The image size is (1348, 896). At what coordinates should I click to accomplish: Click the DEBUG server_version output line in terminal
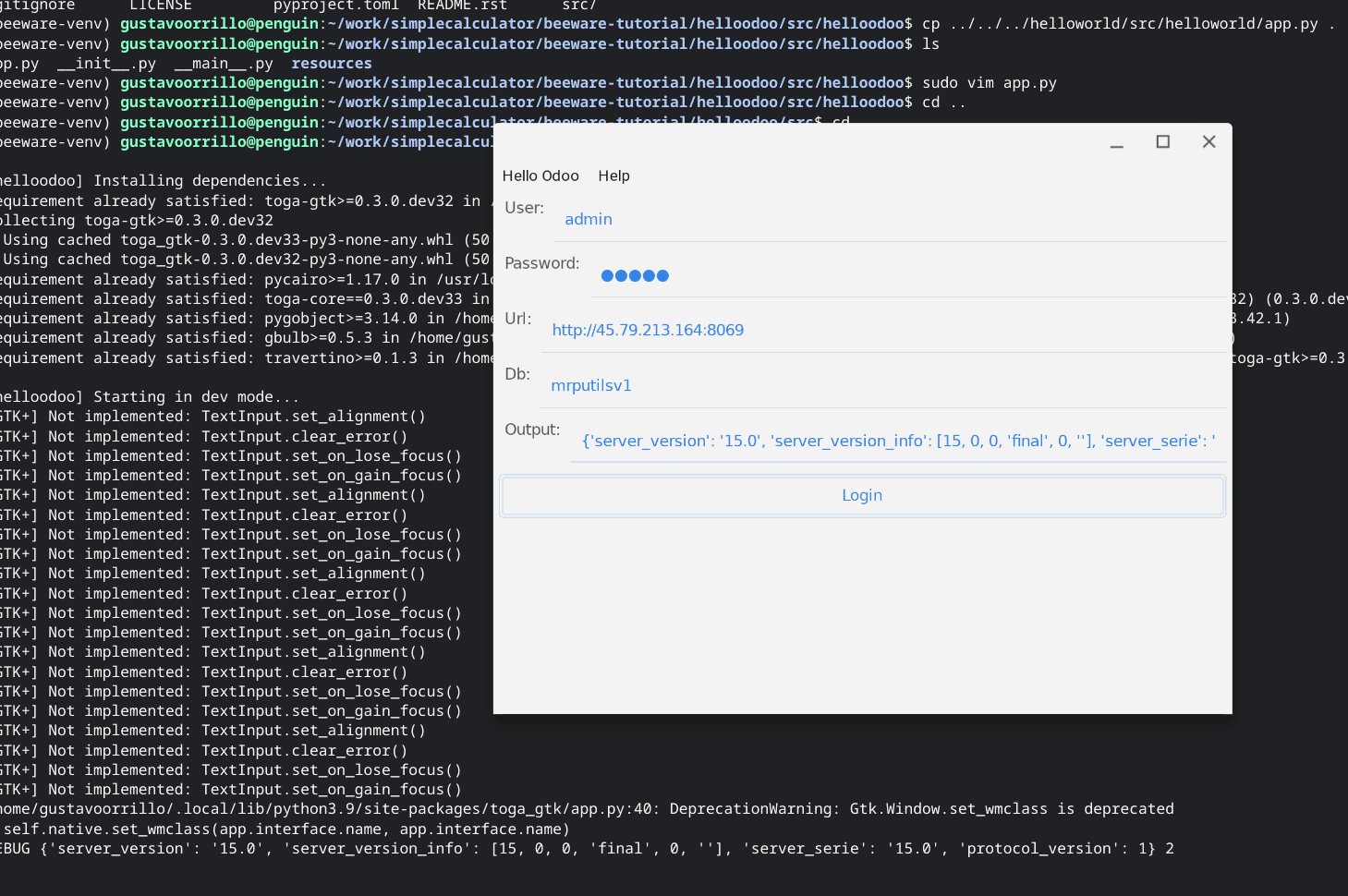(588, 849)
